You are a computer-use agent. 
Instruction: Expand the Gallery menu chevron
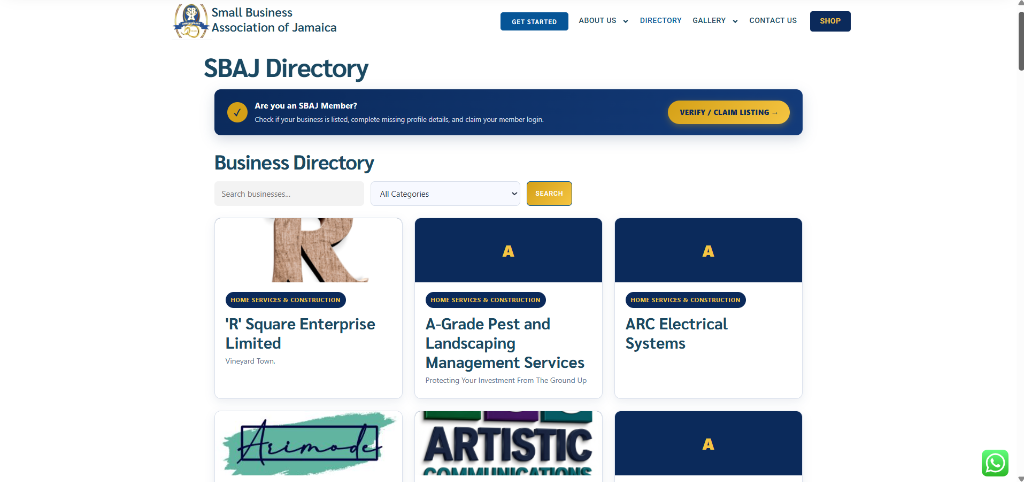tap(735, 22)
